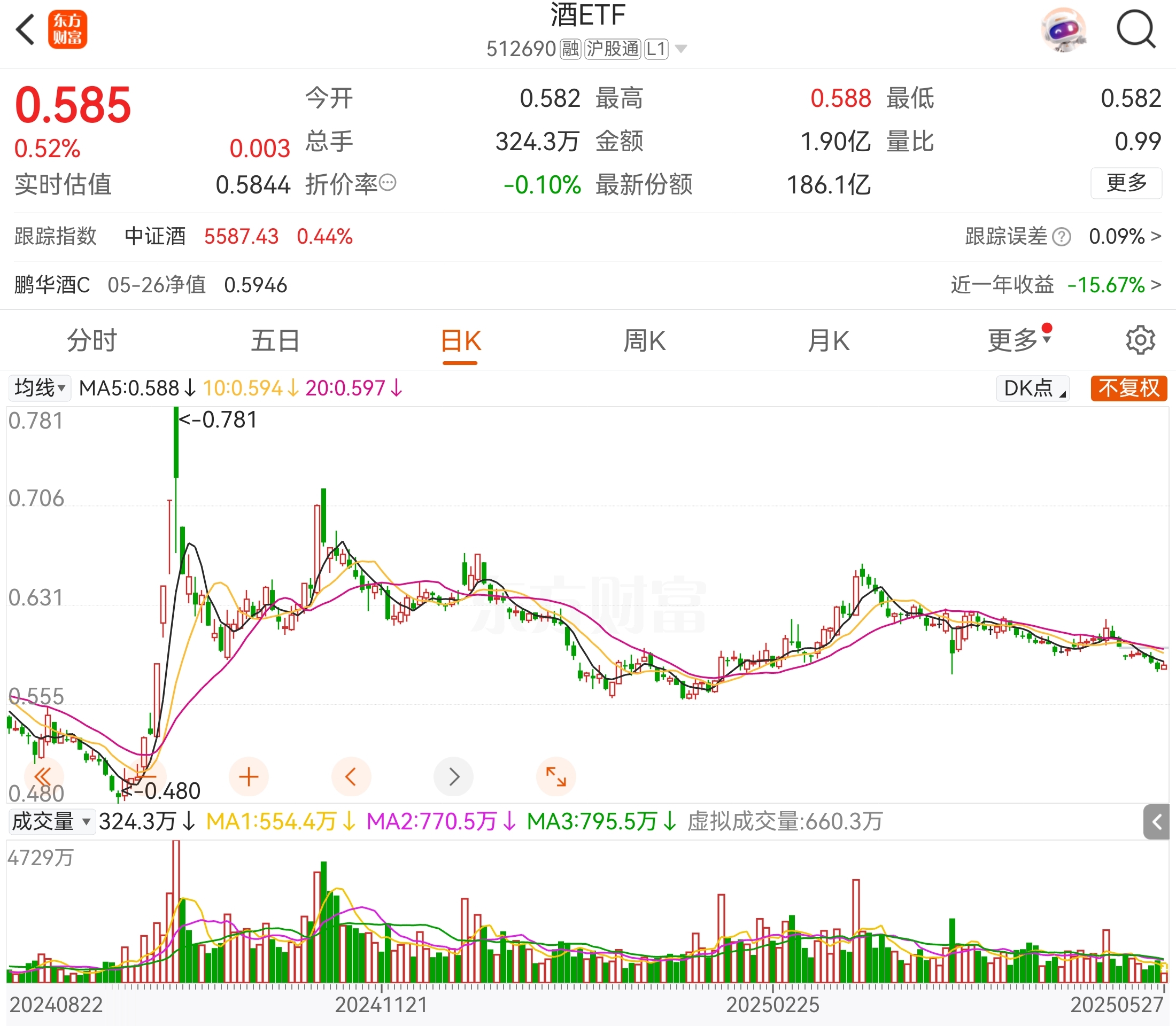Open the robot assistant avatar
Viewport: 1176px width, 1026px height.
point(1064,30)
